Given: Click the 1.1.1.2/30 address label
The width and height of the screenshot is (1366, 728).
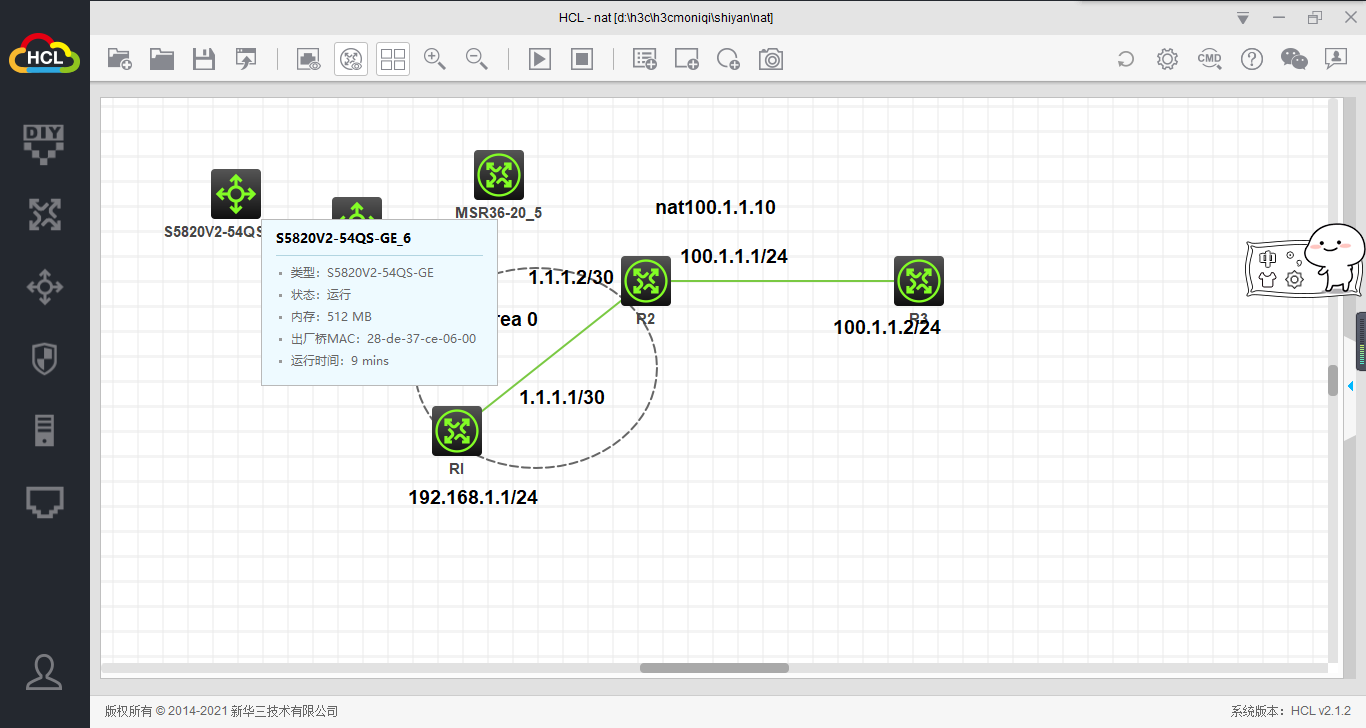Looking at the screenshot, I should coord(571,277).
